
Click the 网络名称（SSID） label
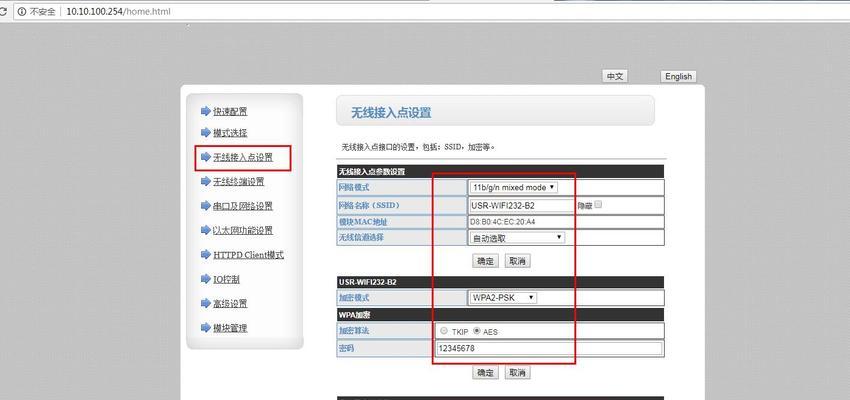[x=369, y=205]
